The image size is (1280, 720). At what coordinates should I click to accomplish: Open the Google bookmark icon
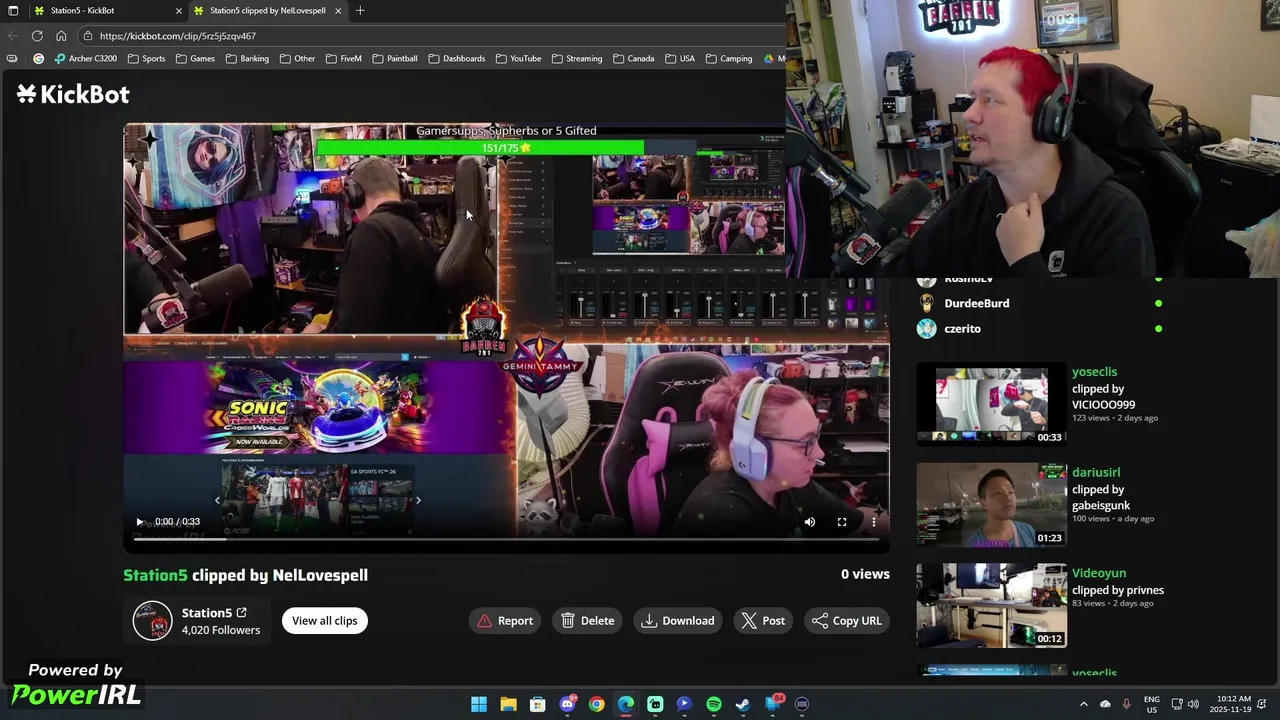pos(39,59)
